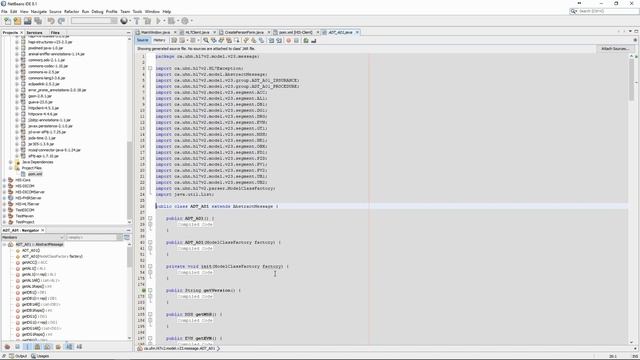Close the Navigator panel tab
Viewport: 640px width, 360px height.
(43, 230)
